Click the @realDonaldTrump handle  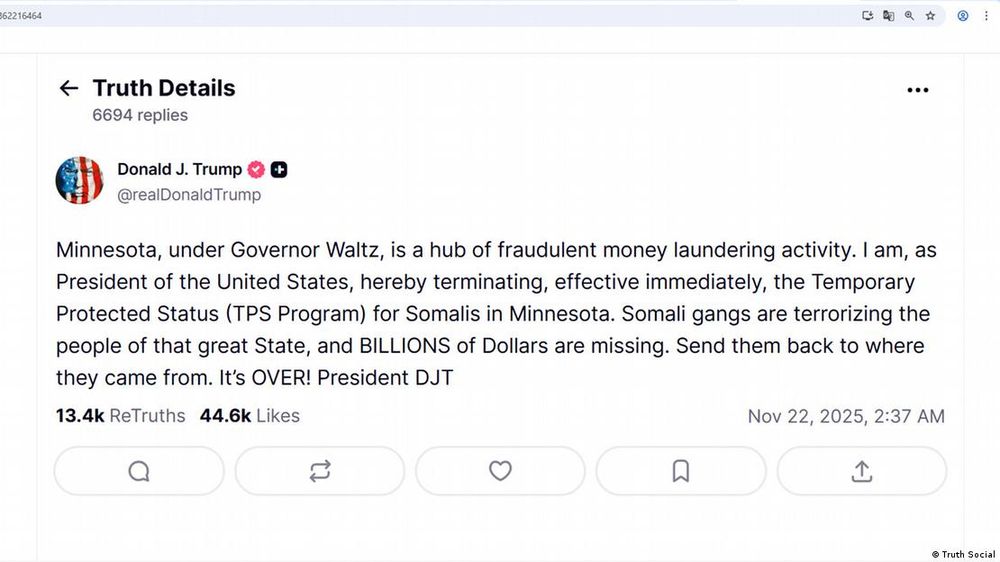[189, 195]
